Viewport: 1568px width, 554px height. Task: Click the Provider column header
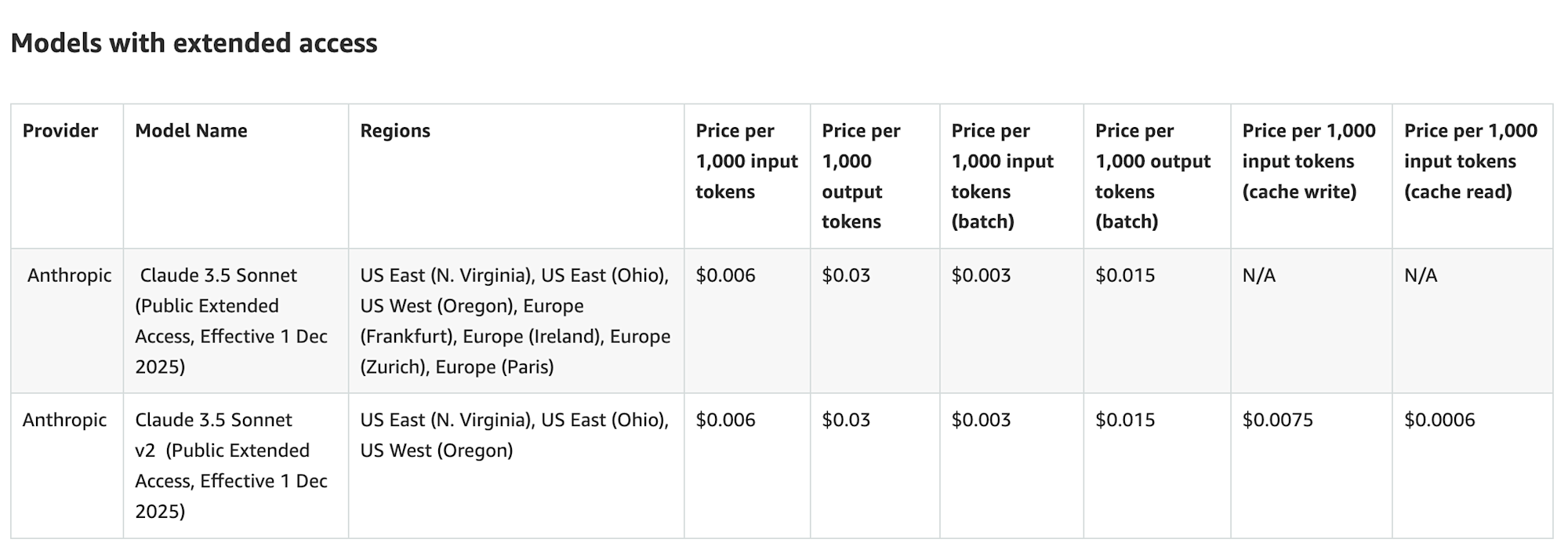[60, 131]
